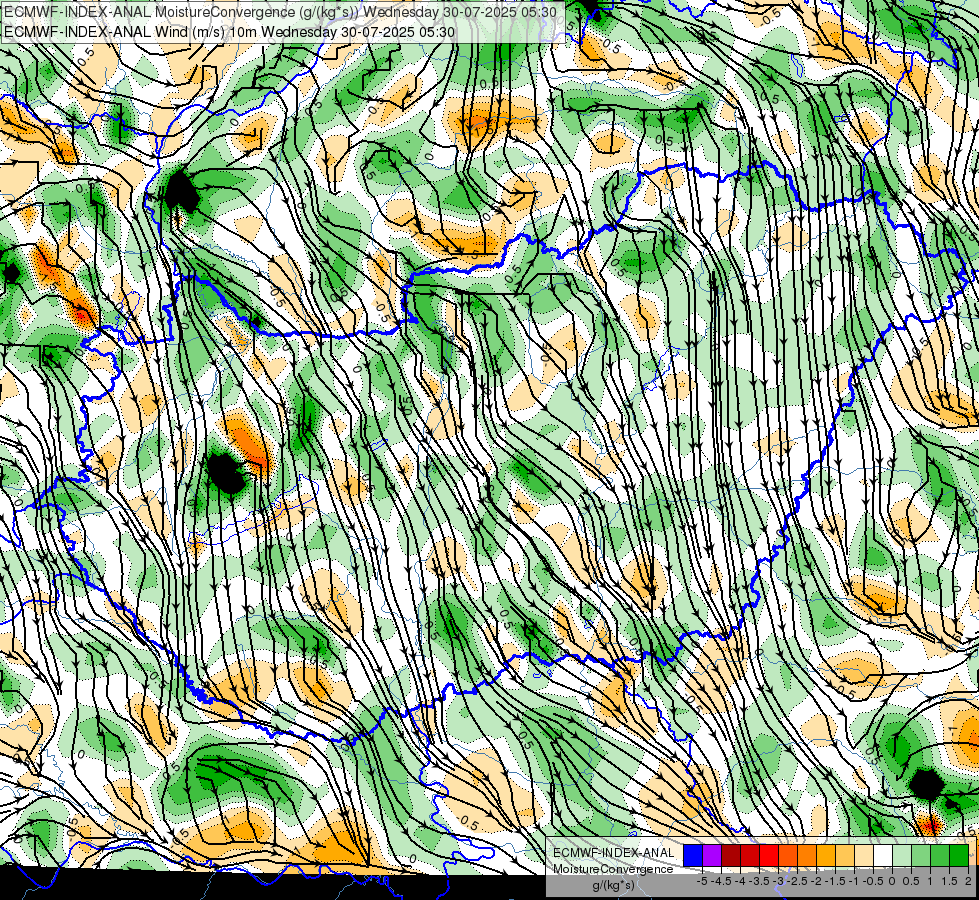Image resolution: width=979 pixels, height=900 pixels.
Task: Click the Wind (m/s) 10m title line
Action: 229,32
